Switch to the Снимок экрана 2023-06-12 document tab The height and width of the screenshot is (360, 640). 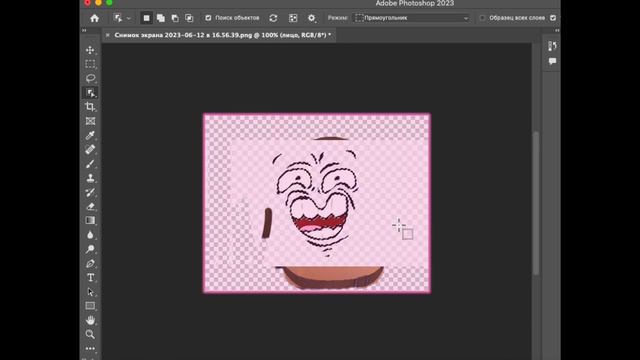[x=223, y=35]
